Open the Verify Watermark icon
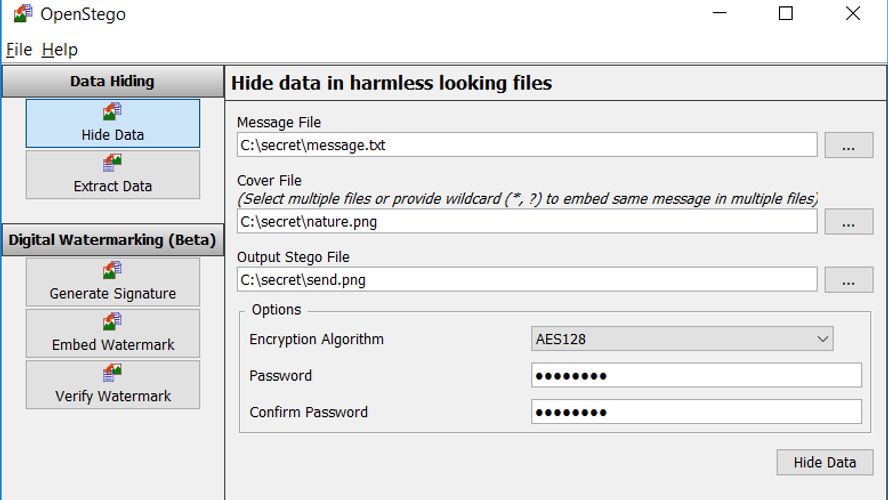 point(112,373)
